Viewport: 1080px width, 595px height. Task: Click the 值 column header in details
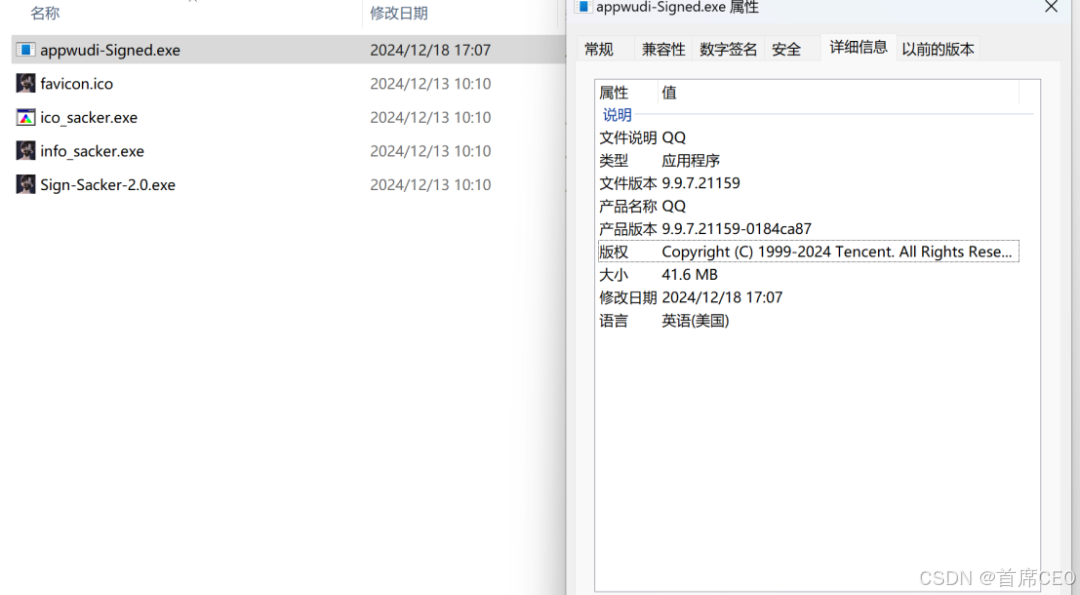(x=669, y=92)
